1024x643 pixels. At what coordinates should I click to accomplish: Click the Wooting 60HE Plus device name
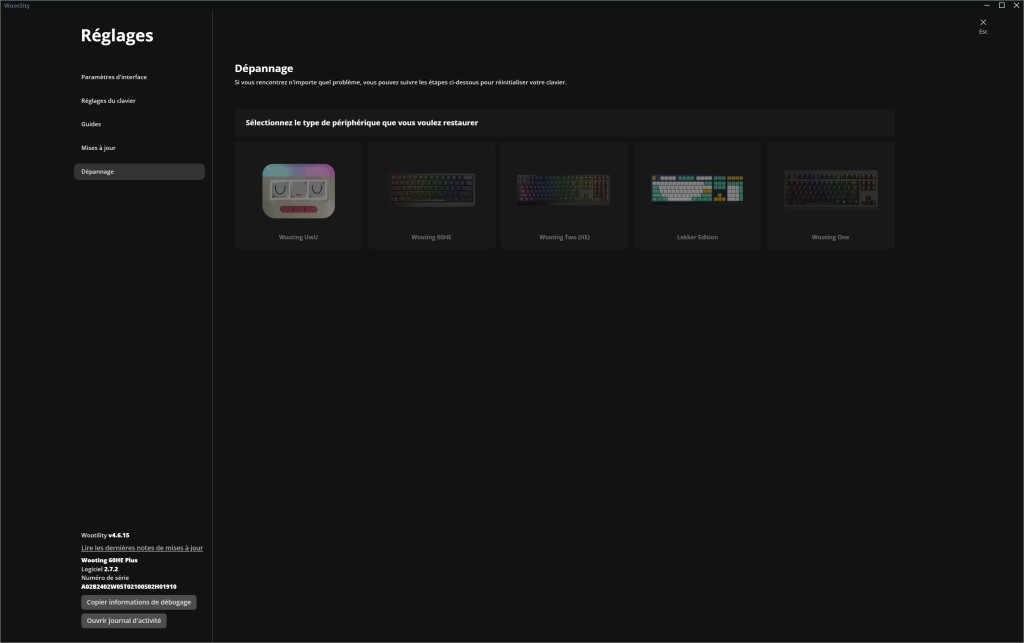[109, 560]
